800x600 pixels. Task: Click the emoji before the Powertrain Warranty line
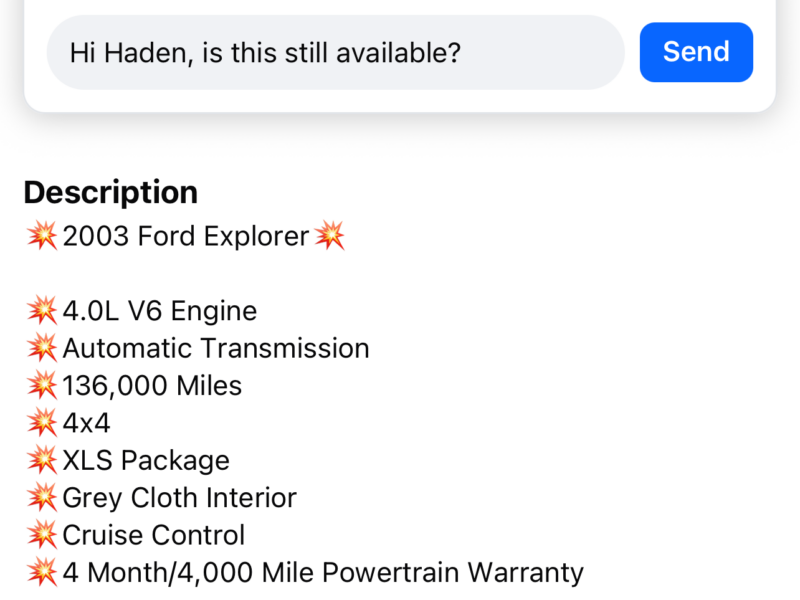(x=42, y=573)
